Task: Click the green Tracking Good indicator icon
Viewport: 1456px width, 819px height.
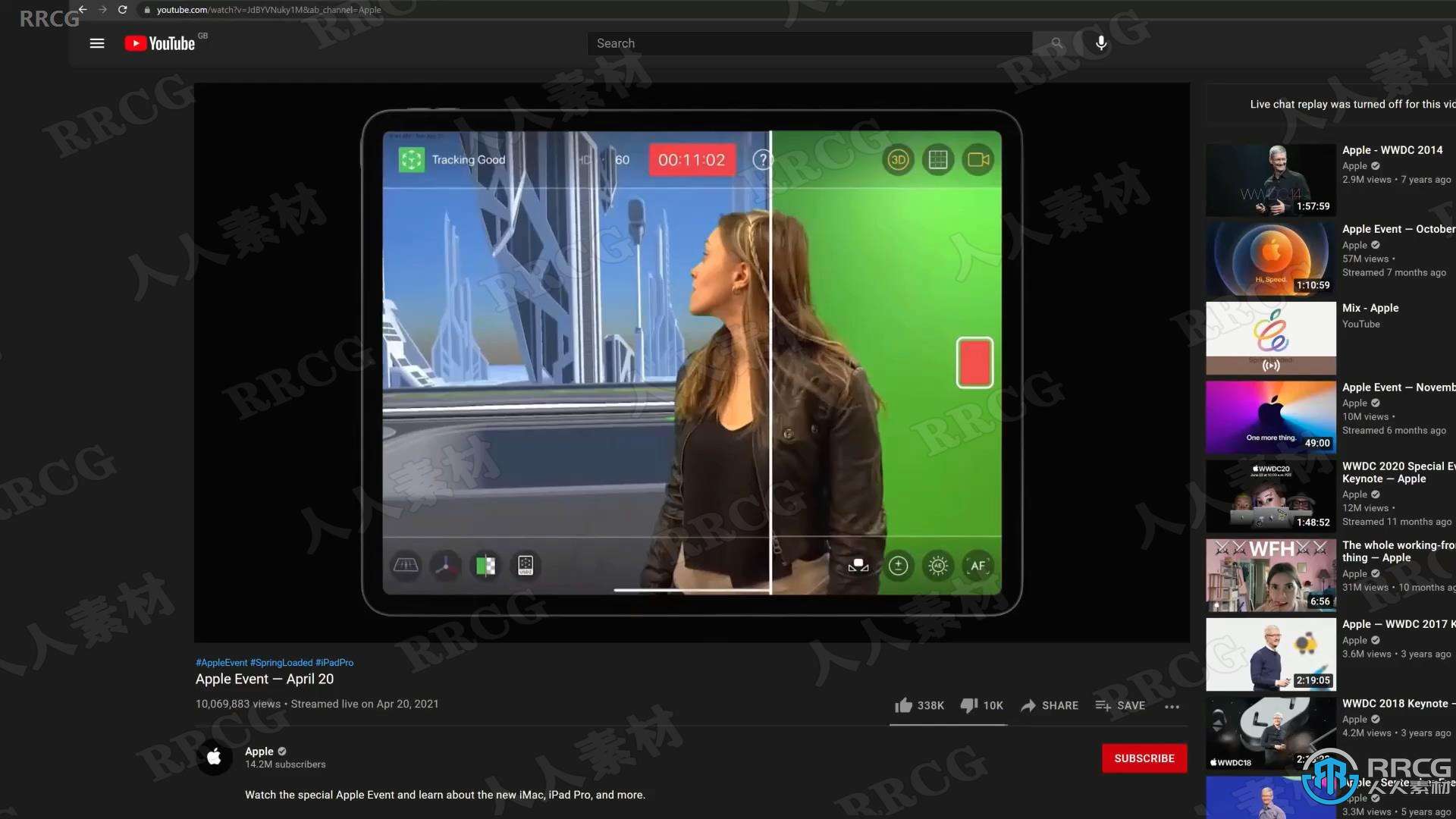Action: pyautogui.click(x=412, y=160)
